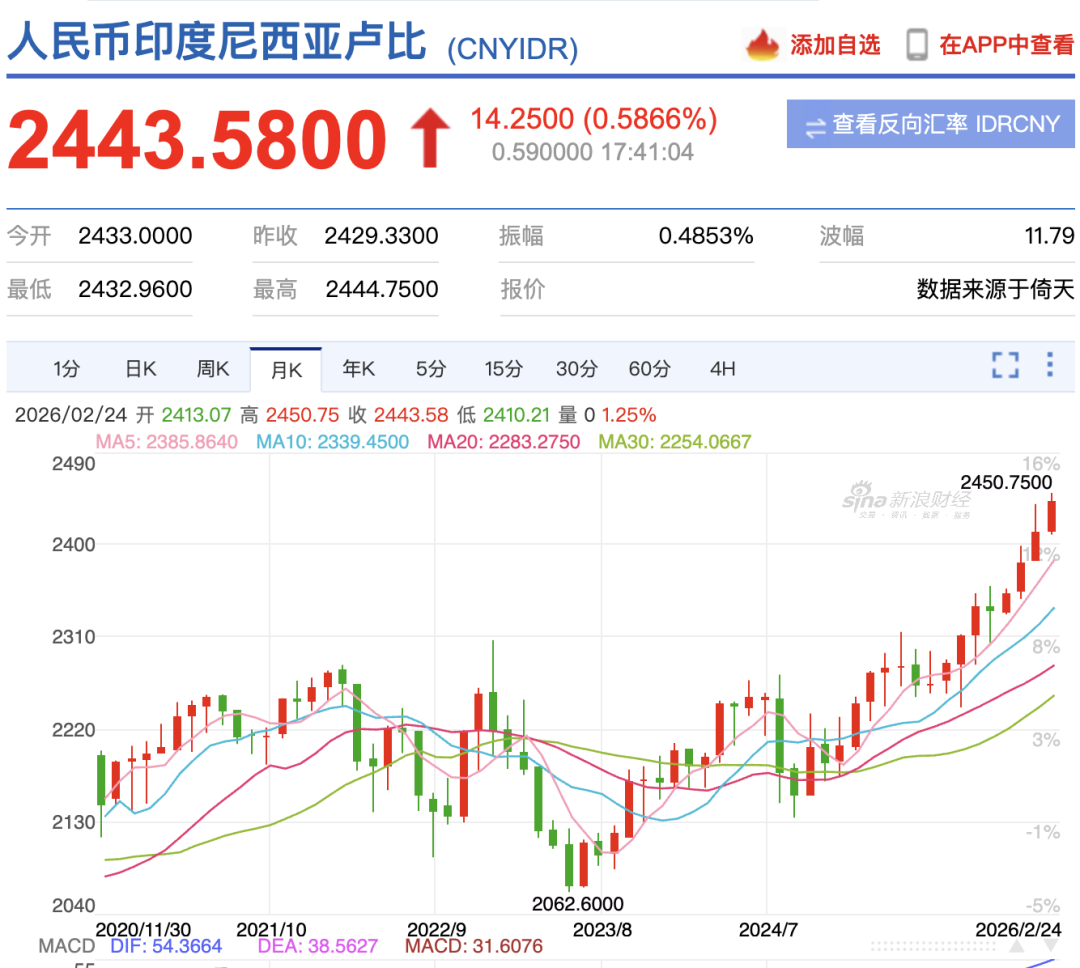The width and height of the screenshot is (1080, 968).
Task: Click 最高 value 2444.7500
Action: pos(382,289)
